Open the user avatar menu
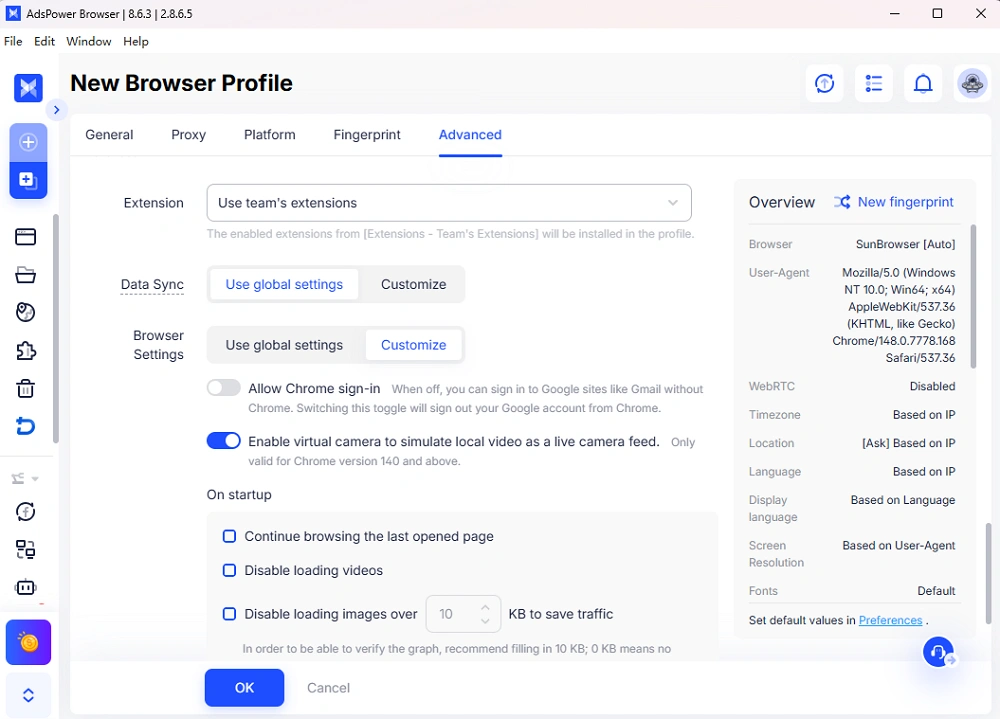Screen dimensions: 1000x719 [x=972, y=83]
